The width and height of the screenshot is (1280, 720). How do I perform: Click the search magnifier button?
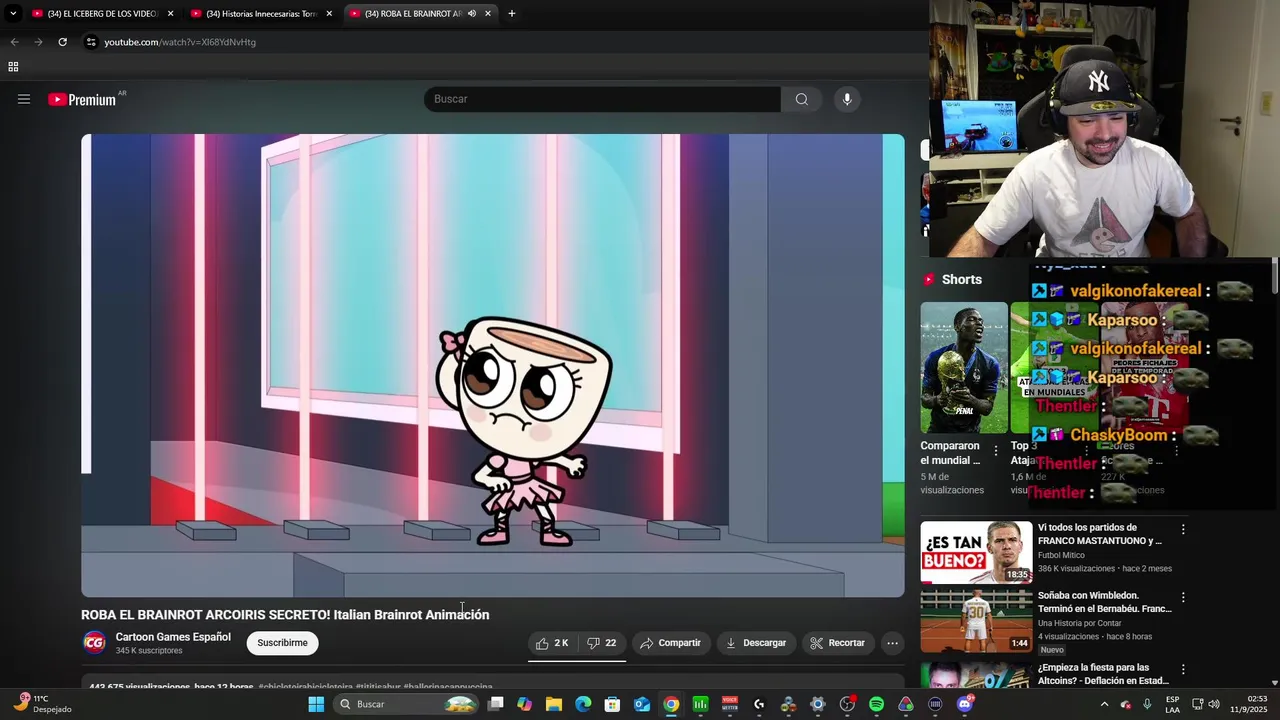801,99
